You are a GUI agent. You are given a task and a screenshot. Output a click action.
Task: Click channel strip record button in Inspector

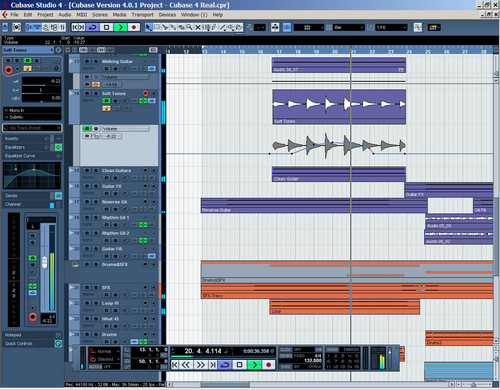[32, 317]
